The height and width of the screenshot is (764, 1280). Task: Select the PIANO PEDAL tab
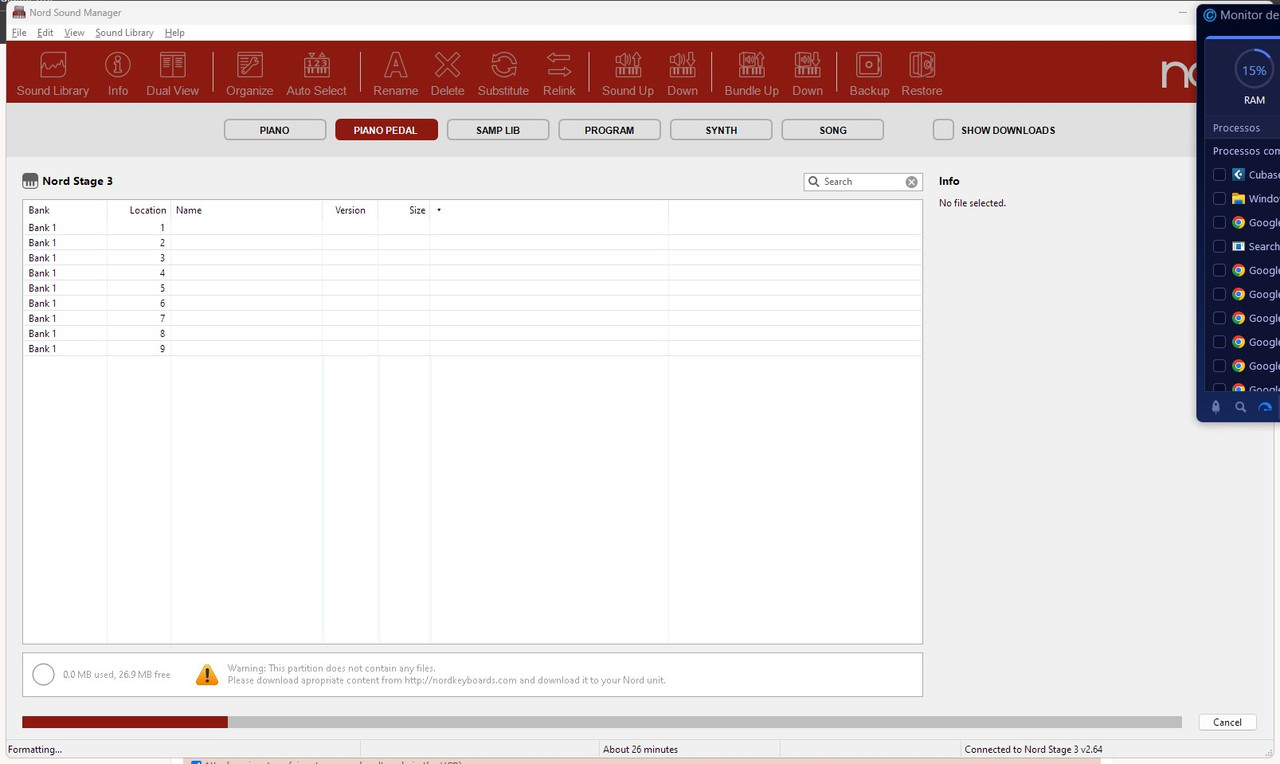[386, 130]
